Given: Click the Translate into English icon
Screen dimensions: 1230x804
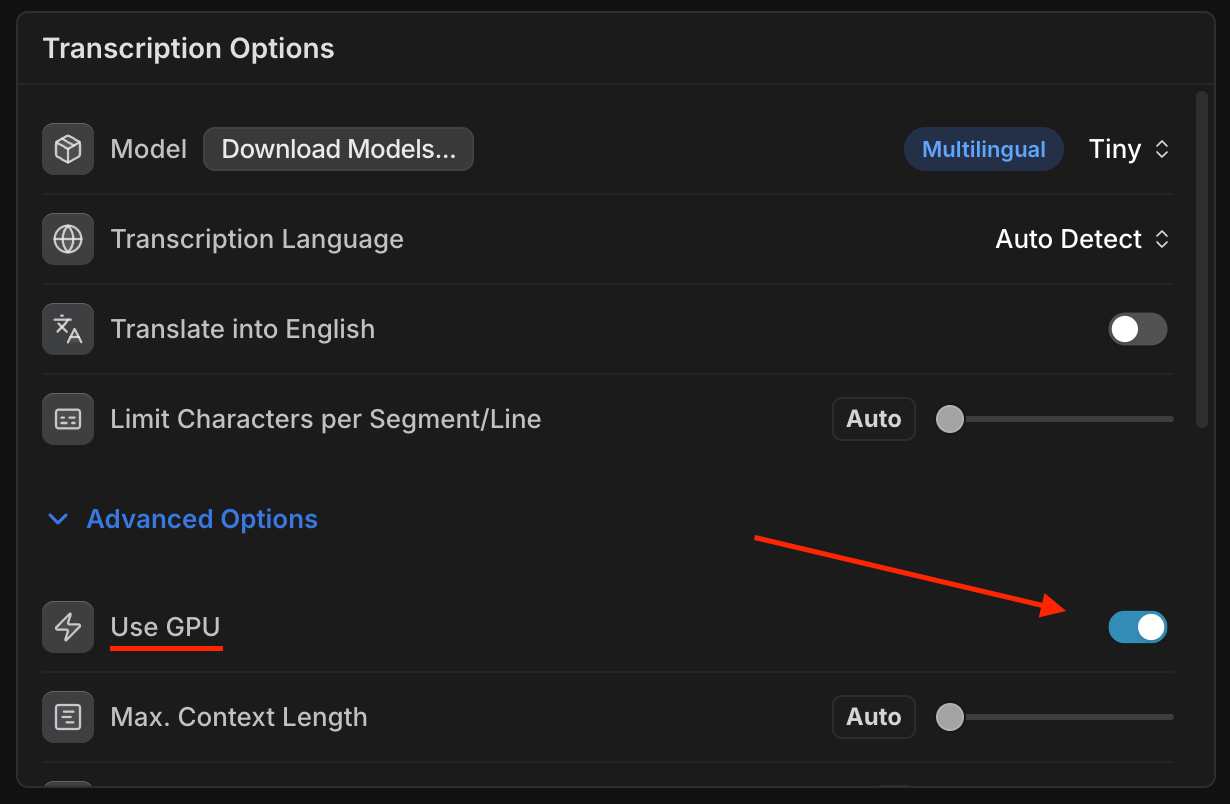Looking at the screenshot, I should point(68,329).
